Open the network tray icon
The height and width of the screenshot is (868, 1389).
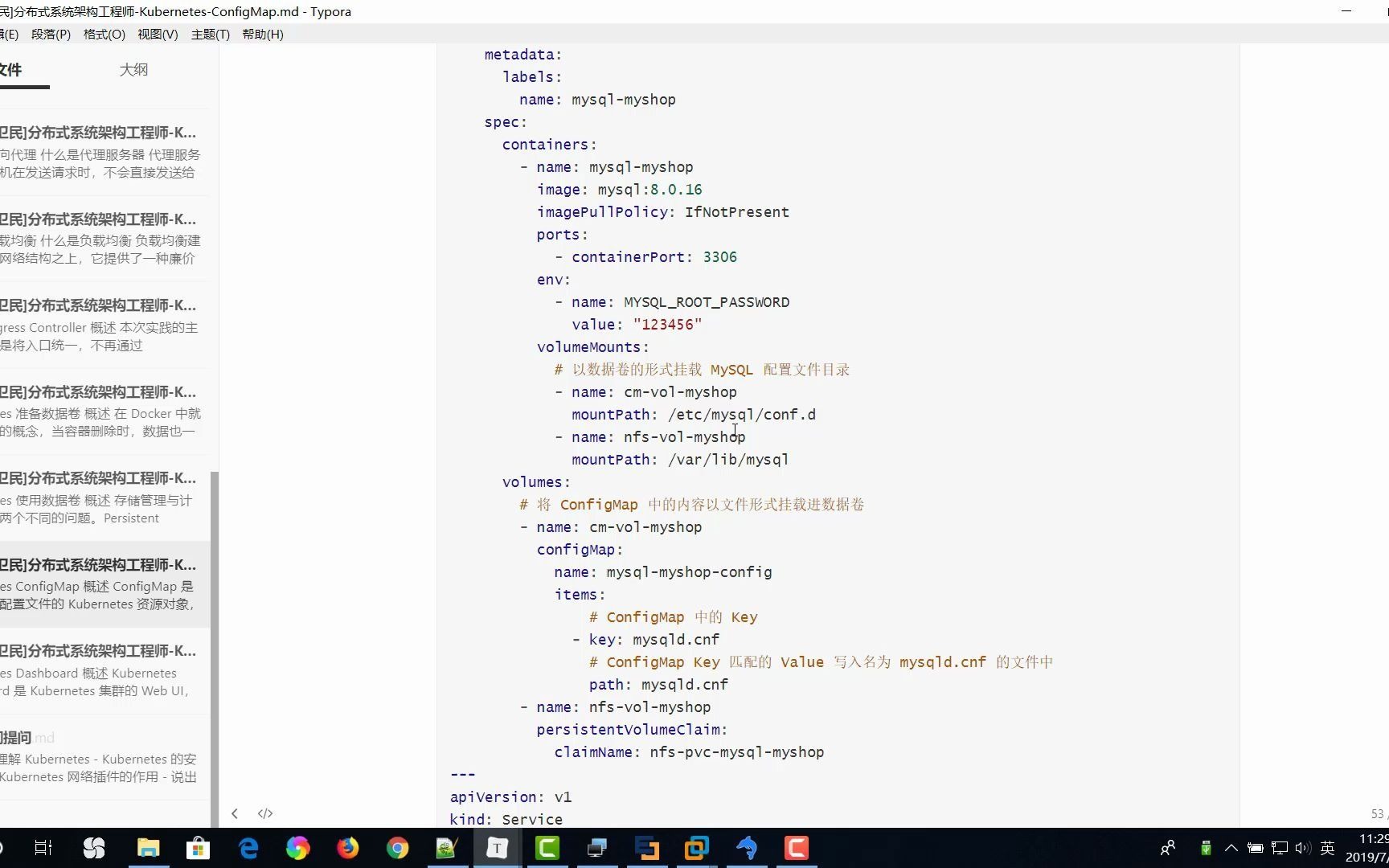point(1280,848)
